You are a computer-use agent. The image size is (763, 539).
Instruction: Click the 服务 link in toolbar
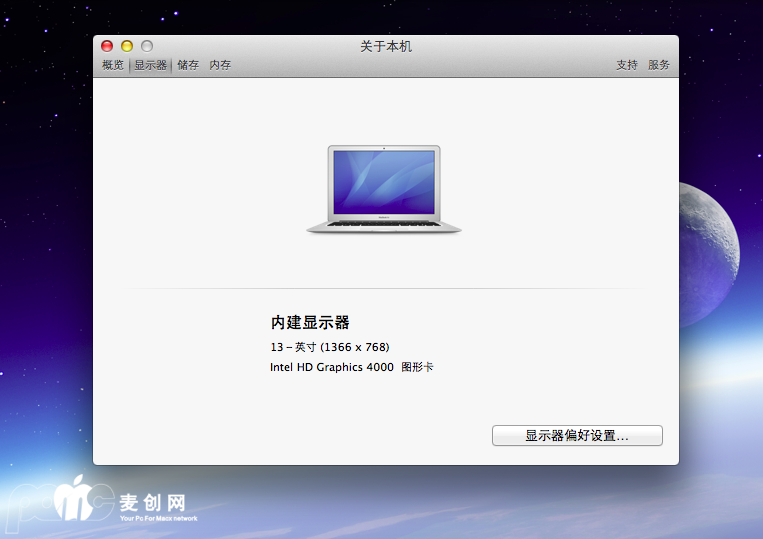(658, 65)
